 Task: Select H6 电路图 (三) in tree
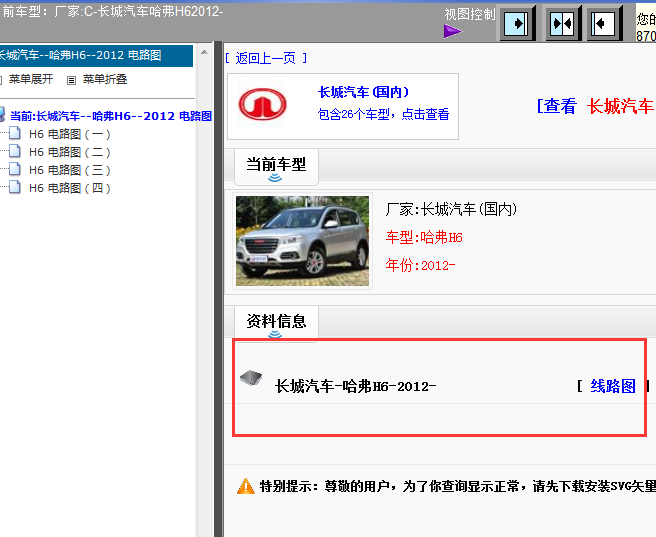[x=69, y=170]
